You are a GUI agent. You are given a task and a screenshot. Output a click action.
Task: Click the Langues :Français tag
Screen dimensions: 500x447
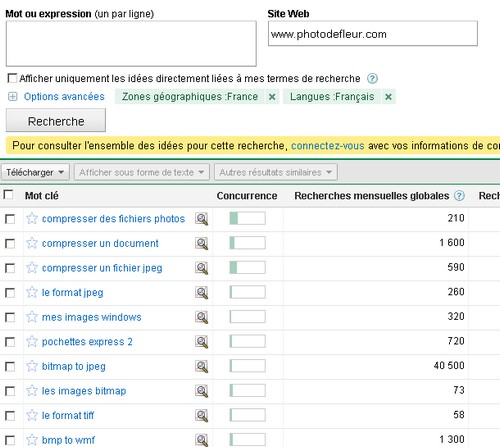click(332, 97)
